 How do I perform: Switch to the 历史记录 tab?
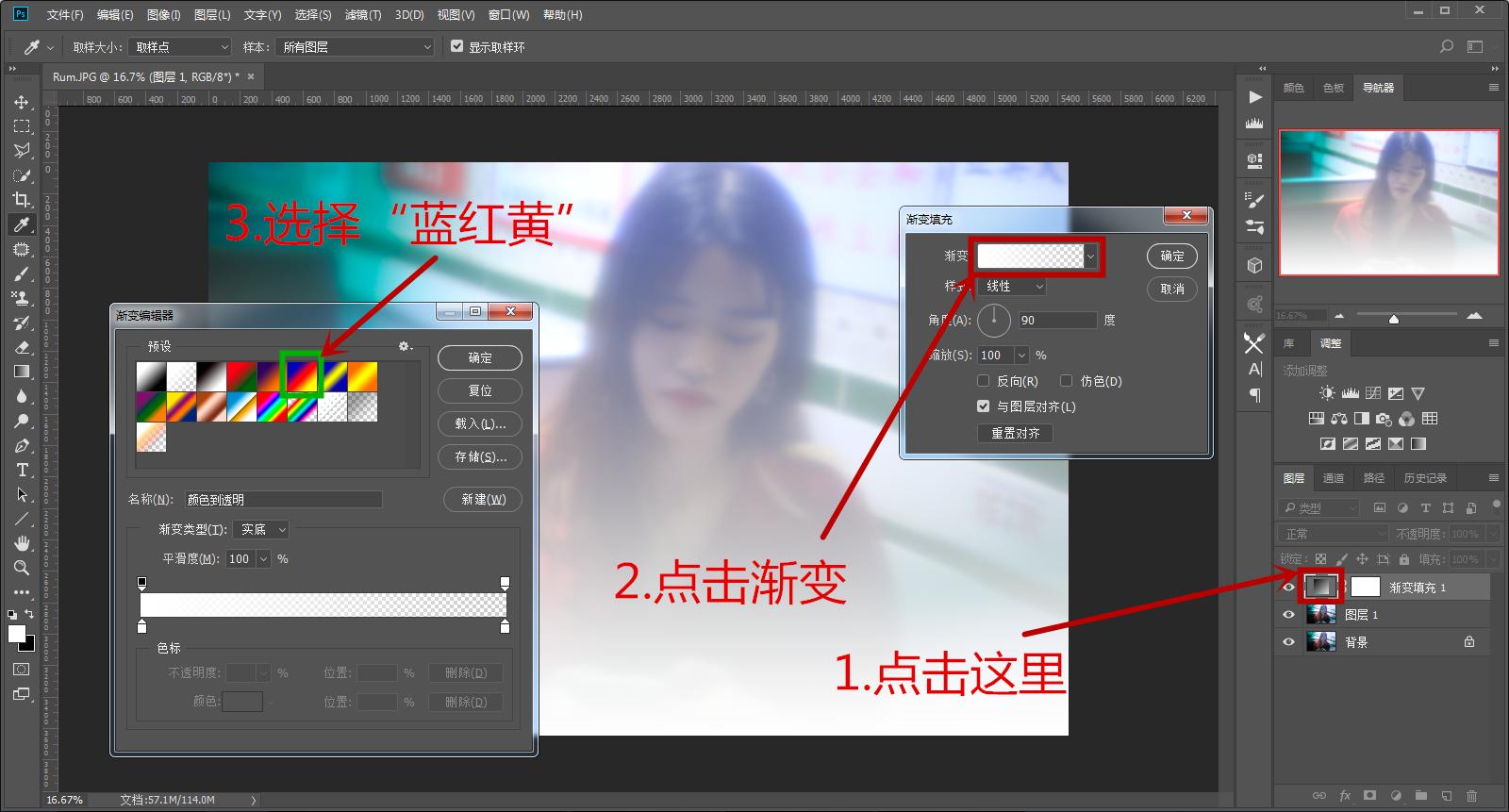1425,478
